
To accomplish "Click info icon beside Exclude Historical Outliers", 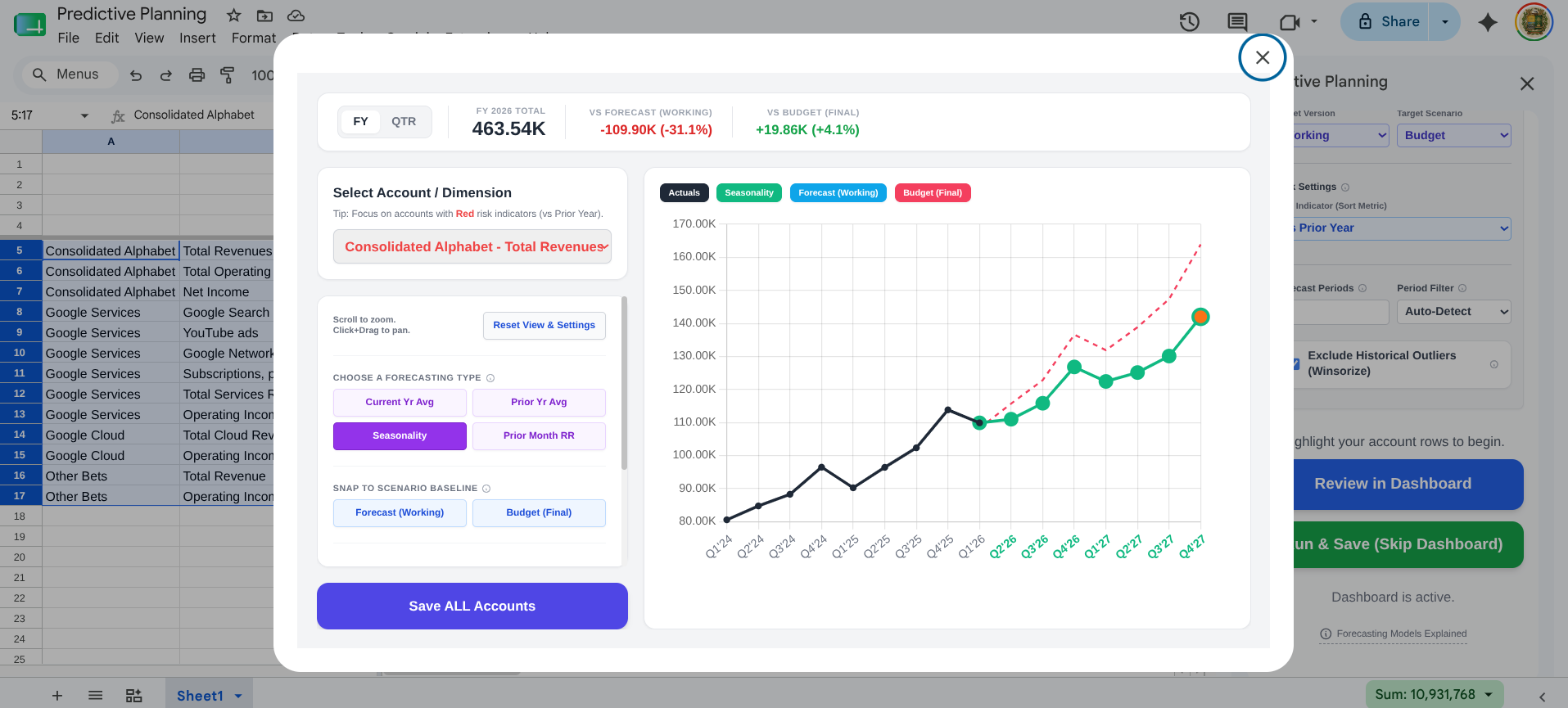I will tap(1494, 364).
